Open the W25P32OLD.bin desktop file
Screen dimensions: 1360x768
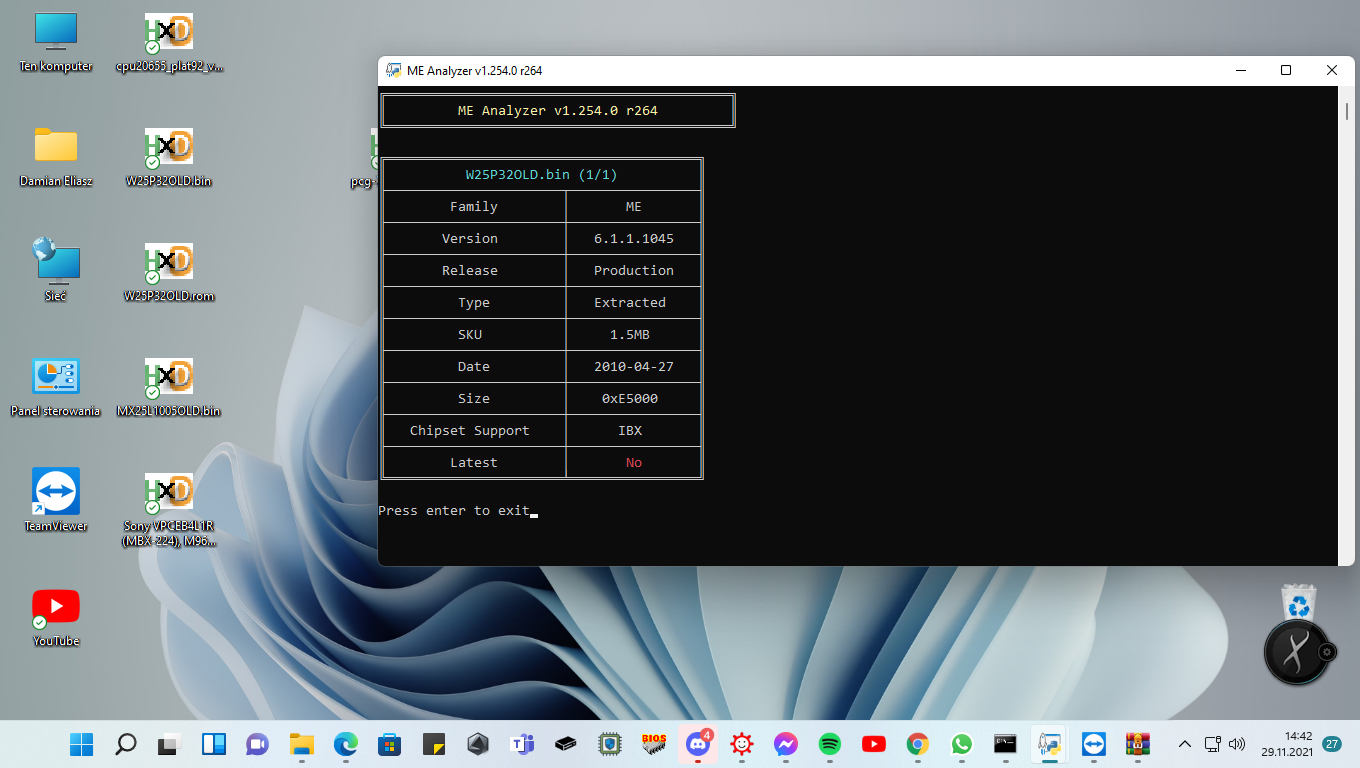169,149
